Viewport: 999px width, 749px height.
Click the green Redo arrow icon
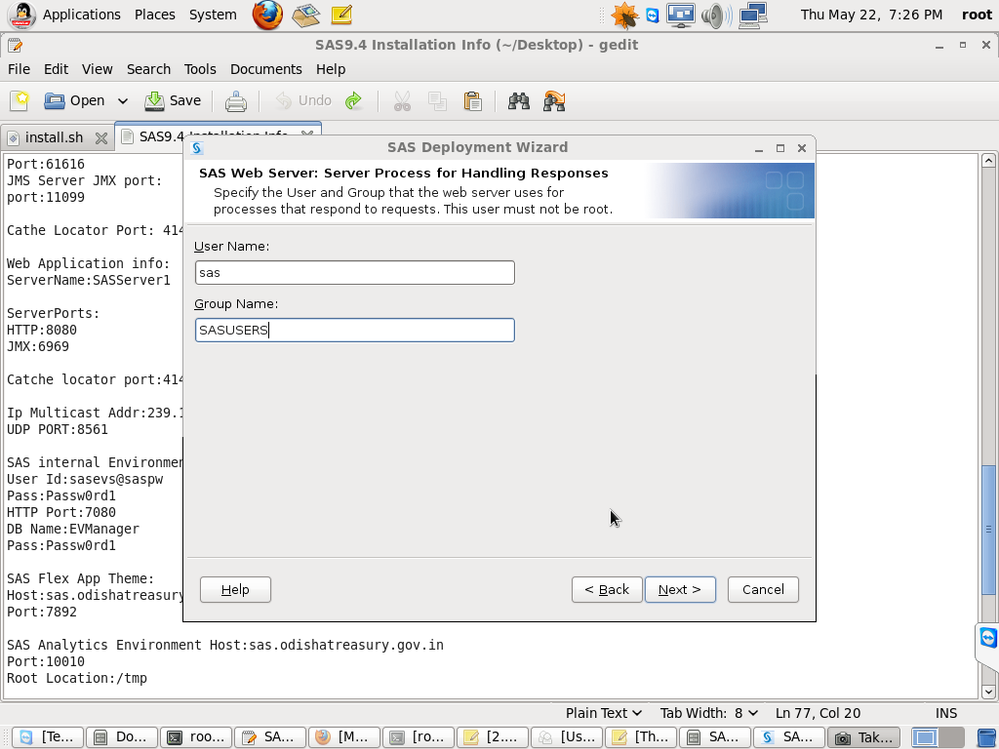[x=353, y=101]
